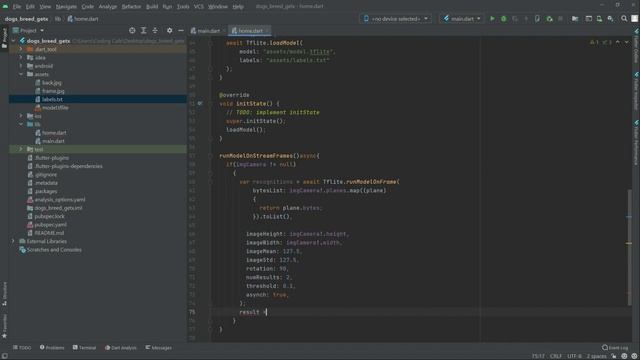Select labels.txt in the project tree
Screen dimensions: 640x360
[x=52, y=99]
